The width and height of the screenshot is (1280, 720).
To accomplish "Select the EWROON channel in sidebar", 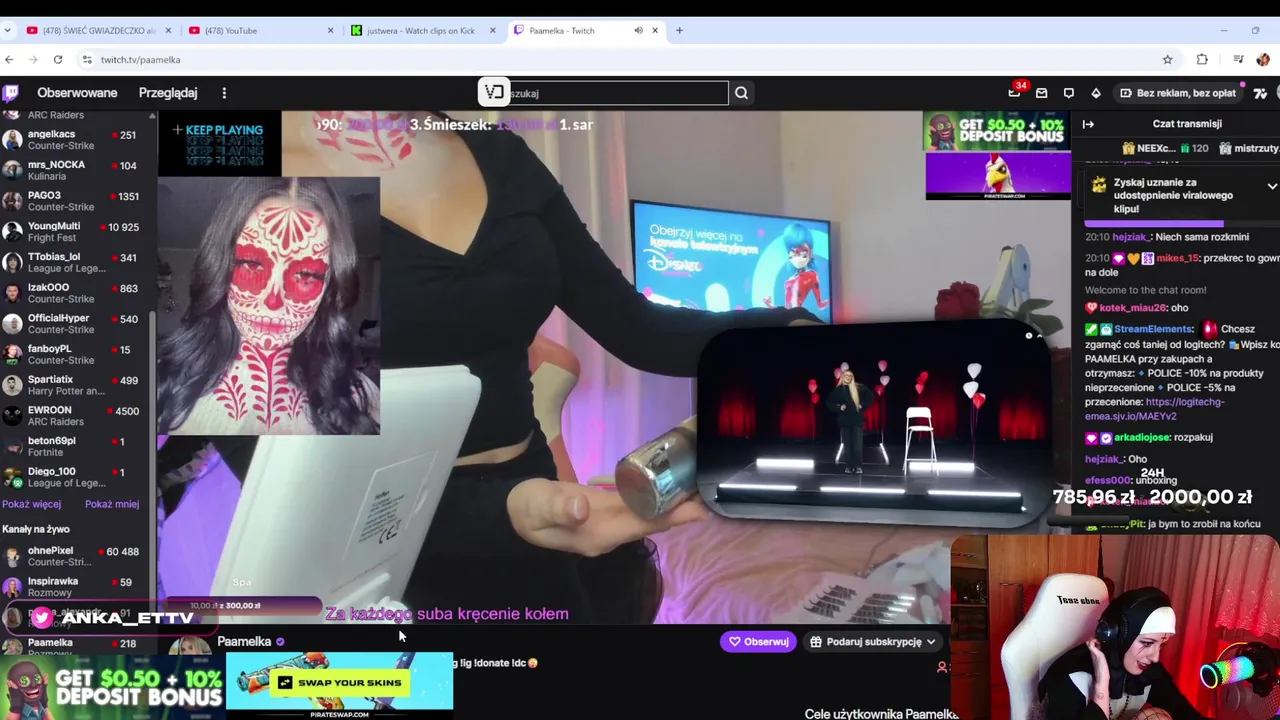I will 76,416.
